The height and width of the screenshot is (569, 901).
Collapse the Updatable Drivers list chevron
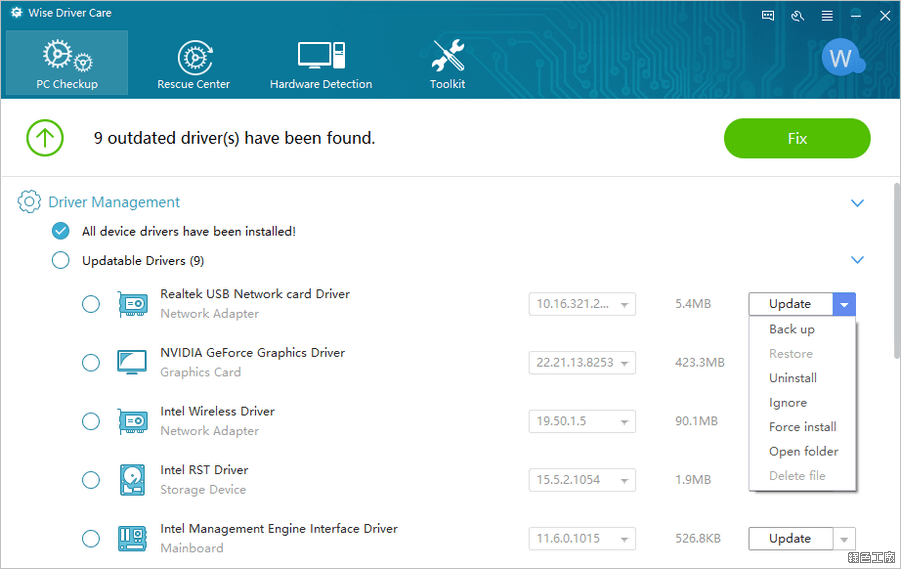857,260
